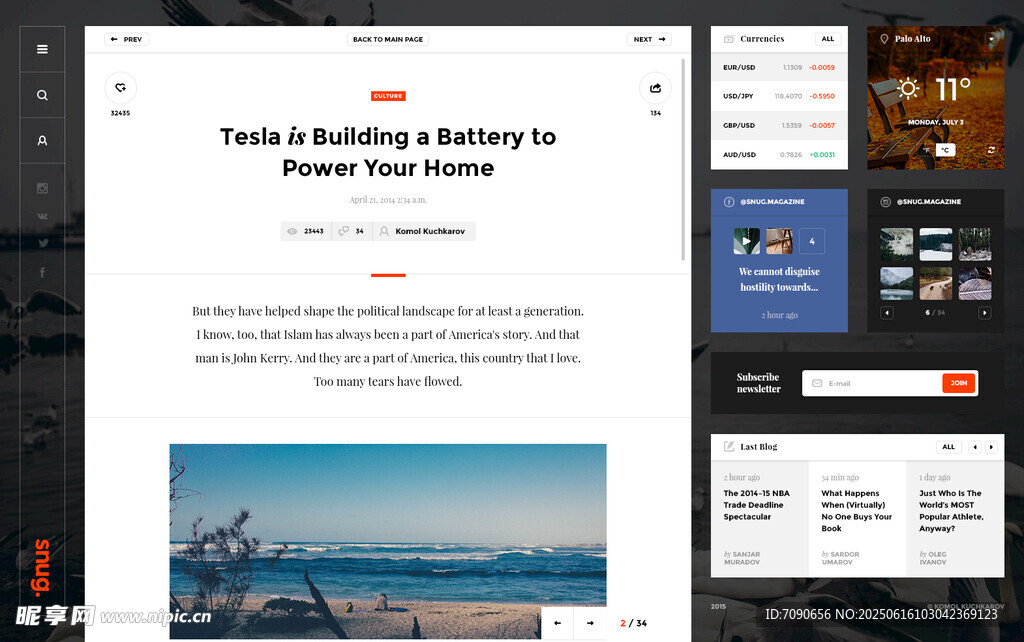Select the EUR/USD currency row
The width and height of the screenshot is (1024, 642).
[779, 67]
